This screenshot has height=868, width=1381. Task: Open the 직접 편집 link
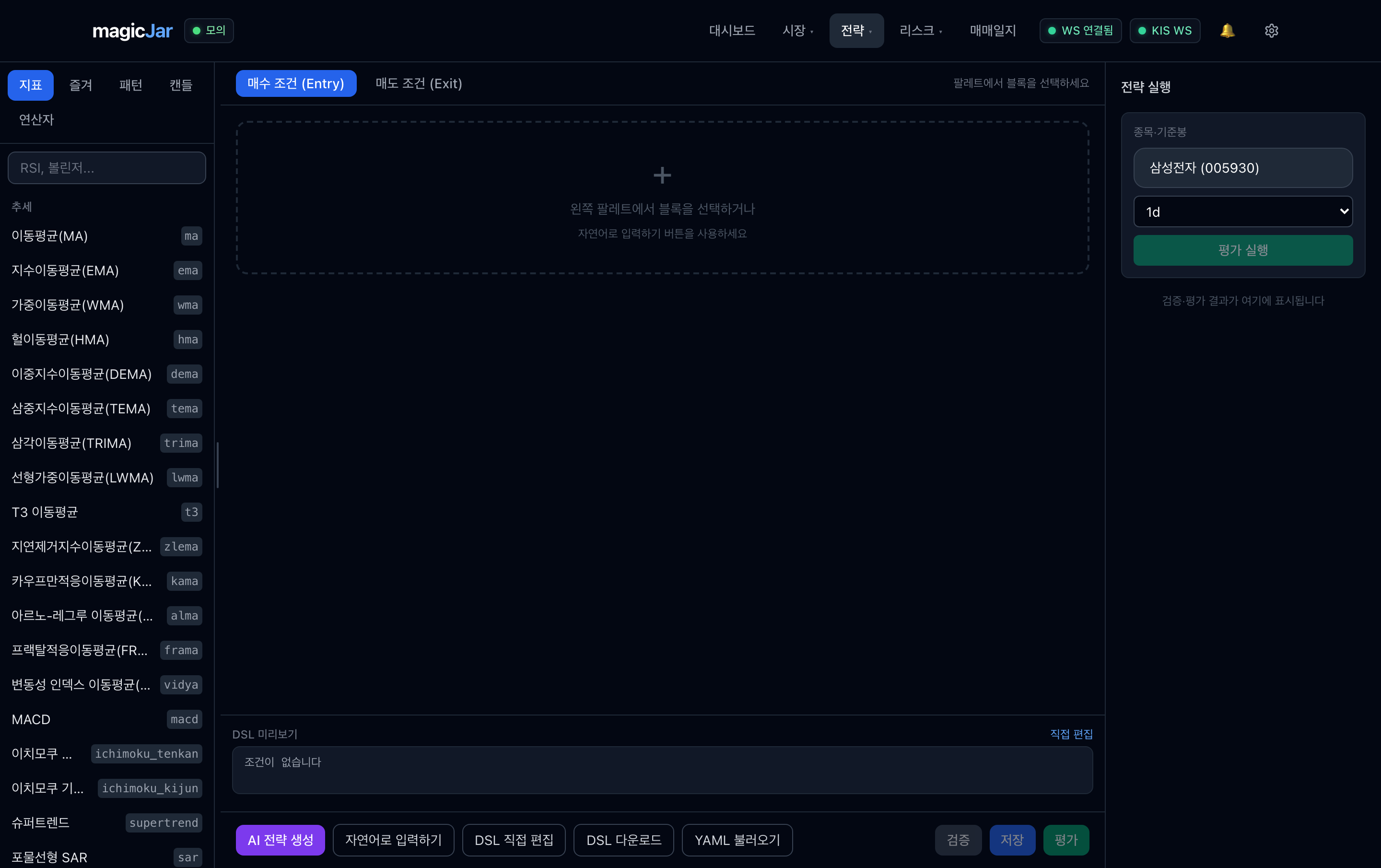click(x=1071, y=734)
